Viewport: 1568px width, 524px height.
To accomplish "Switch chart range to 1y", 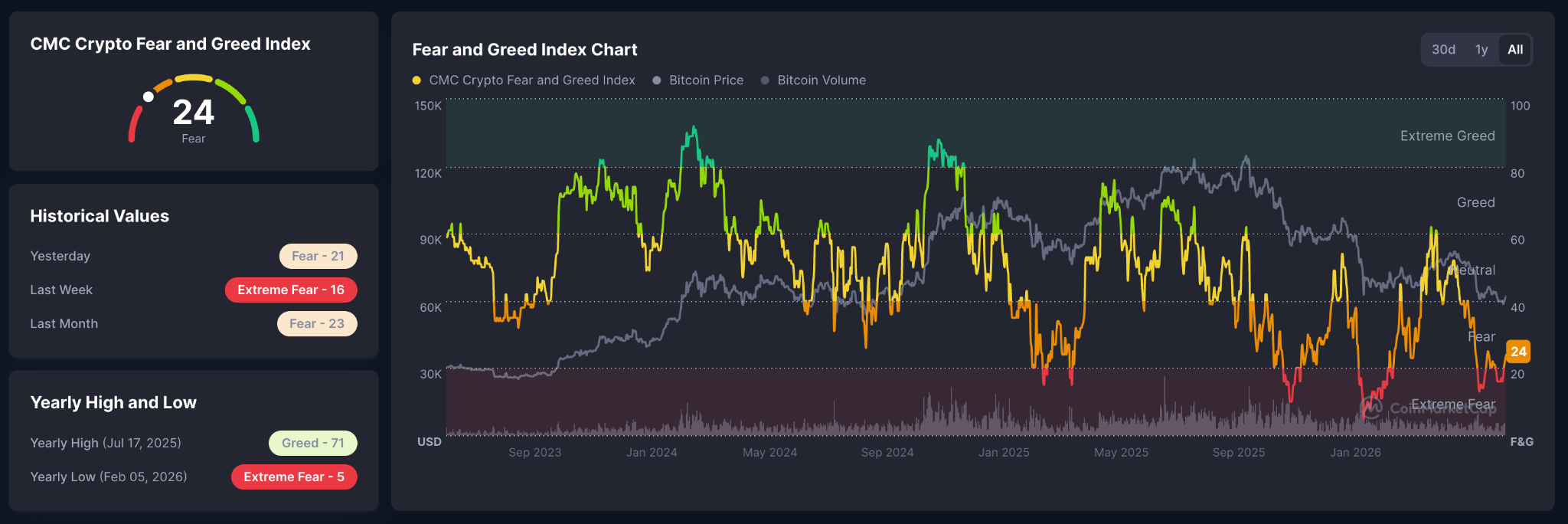I will click(x=1481, y=50).
